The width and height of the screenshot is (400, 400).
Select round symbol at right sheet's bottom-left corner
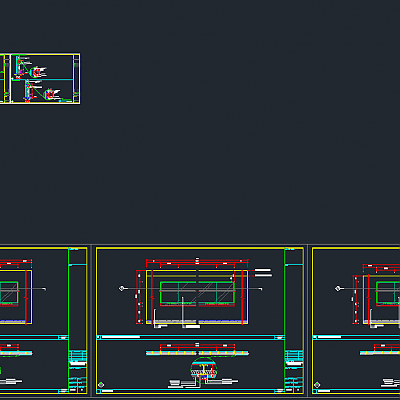click(x=317, y=385)
